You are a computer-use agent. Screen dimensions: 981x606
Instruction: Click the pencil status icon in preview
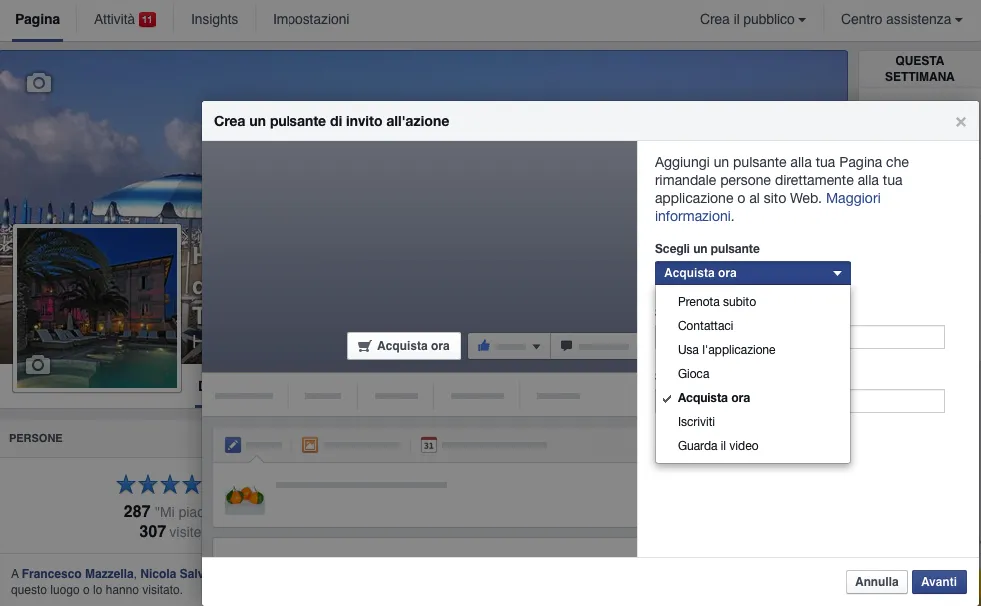point(233,445)
